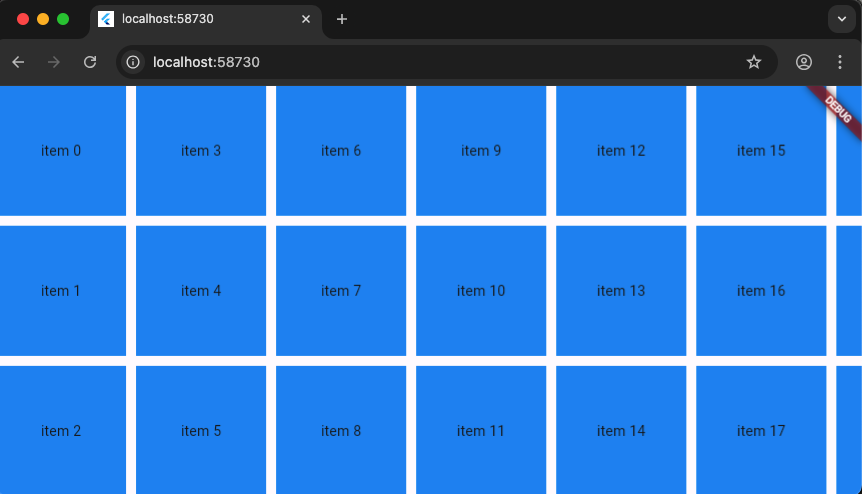862x494 pixels.
Task: Open the Chrome three-dot menu
Action: [x=840, y=62]
